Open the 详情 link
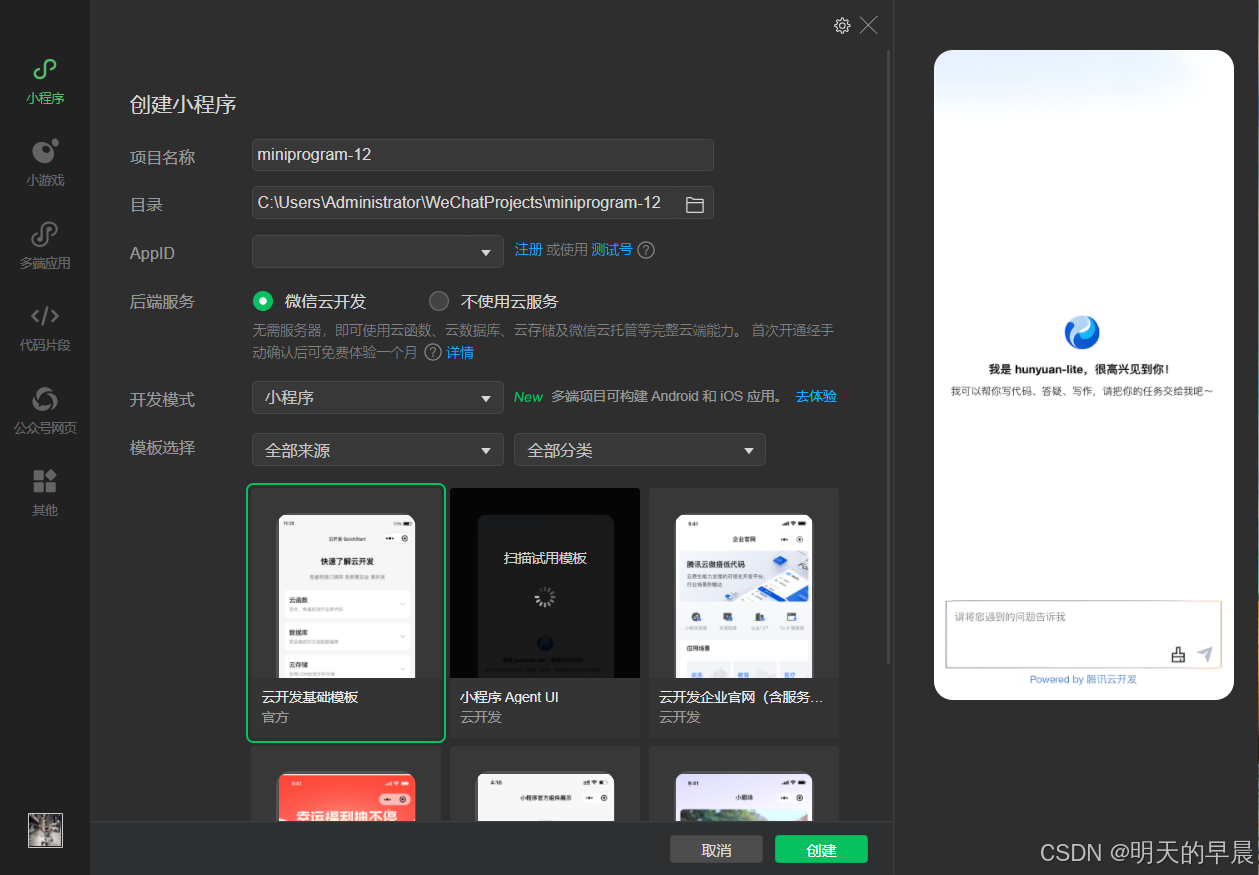The height and width of the screenshot is (875, 1259). click(460, 352)
